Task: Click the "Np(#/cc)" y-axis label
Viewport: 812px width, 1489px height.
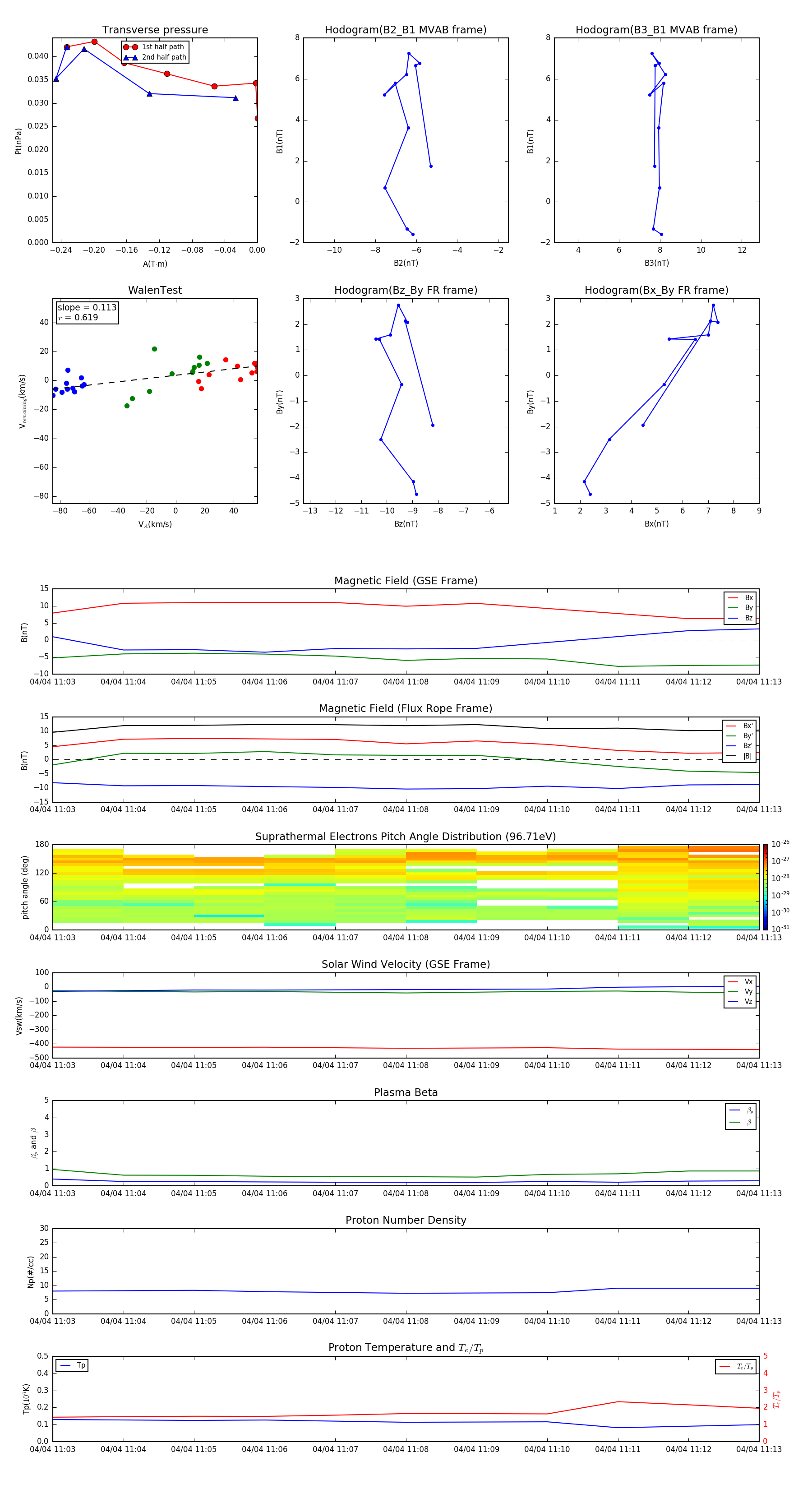Action: coord(31,1272)
